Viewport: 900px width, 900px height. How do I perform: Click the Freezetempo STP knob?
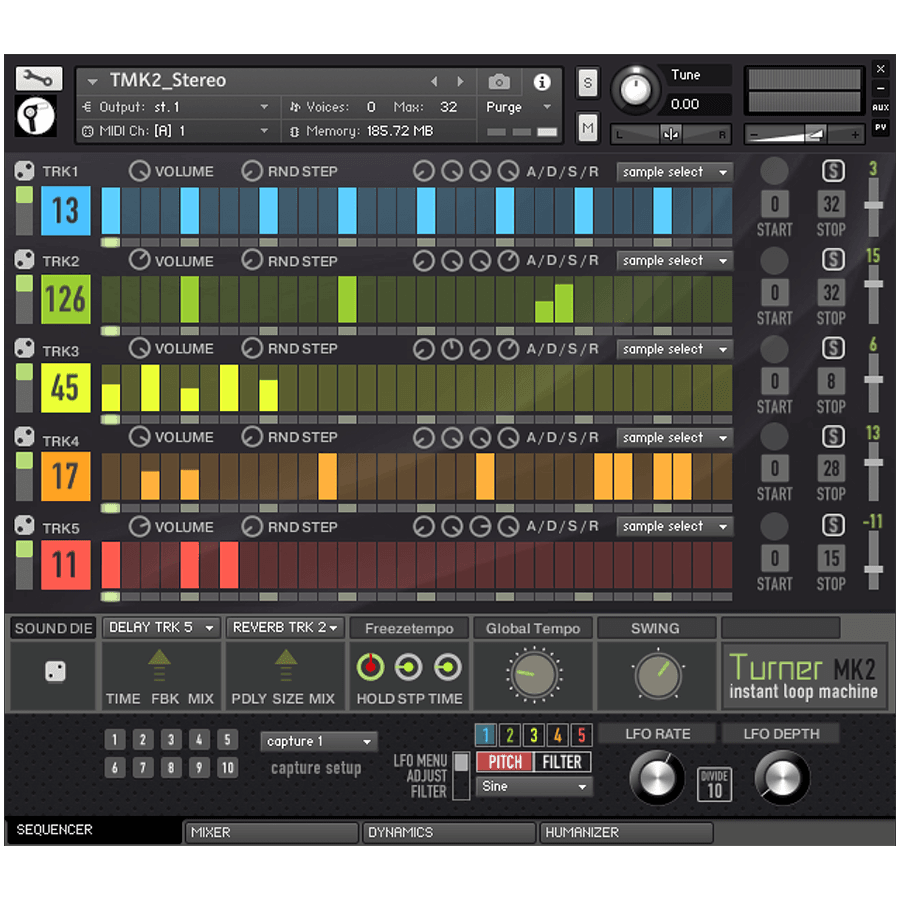(408, 668)
